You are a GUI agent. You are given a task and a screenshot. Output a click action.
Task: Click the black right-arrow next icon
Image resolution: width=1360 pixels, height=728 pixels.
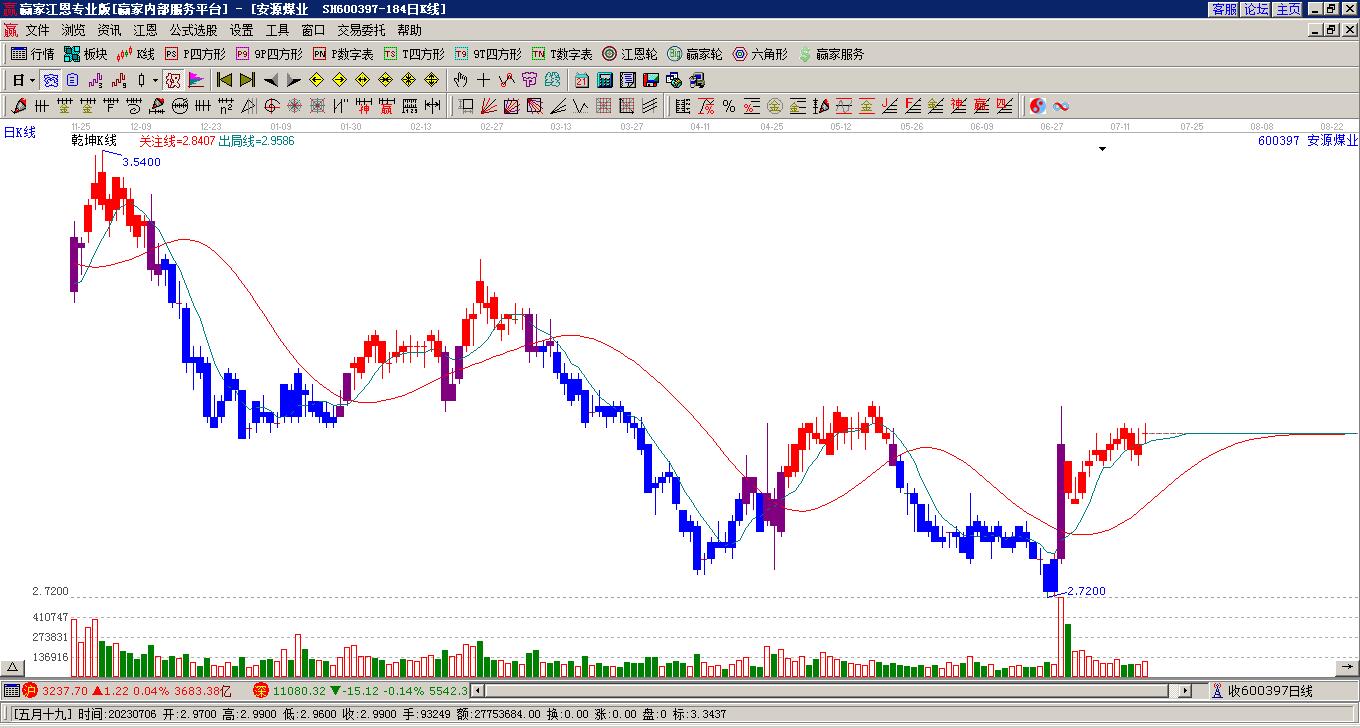[293, 80]
